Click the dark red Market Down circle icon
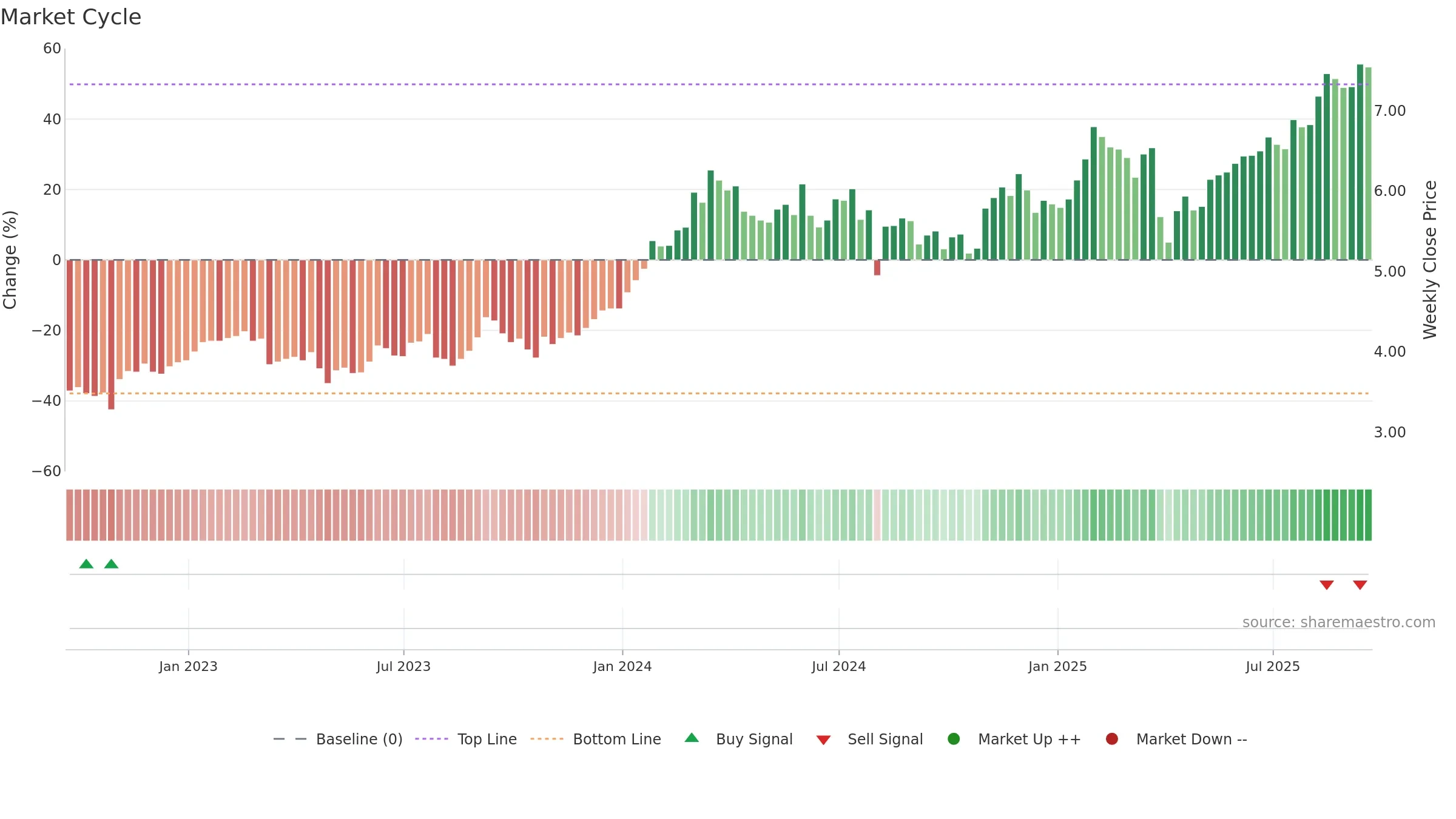Image resolution: width=1456 pixels, height=819 pixels. tap(1112, 739)
